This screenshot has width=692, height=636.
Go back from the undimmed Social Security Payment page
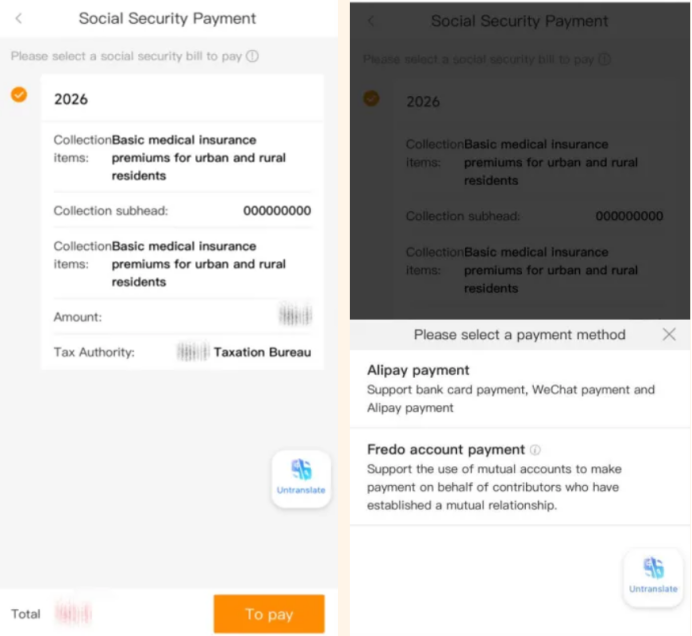[x=19, y=18]
